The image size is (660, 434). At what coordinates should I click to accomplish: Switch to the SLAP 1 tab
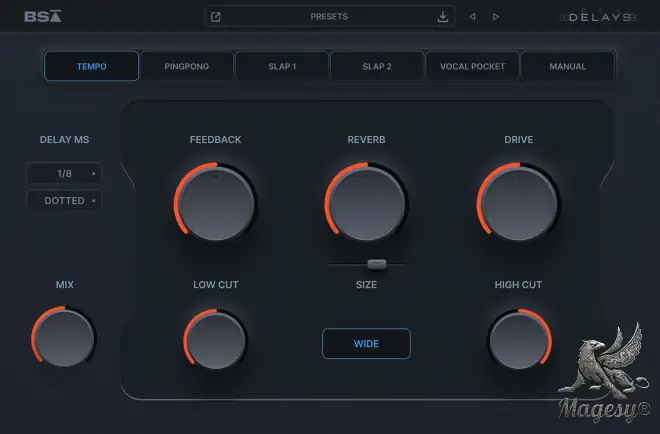[282, 66]
